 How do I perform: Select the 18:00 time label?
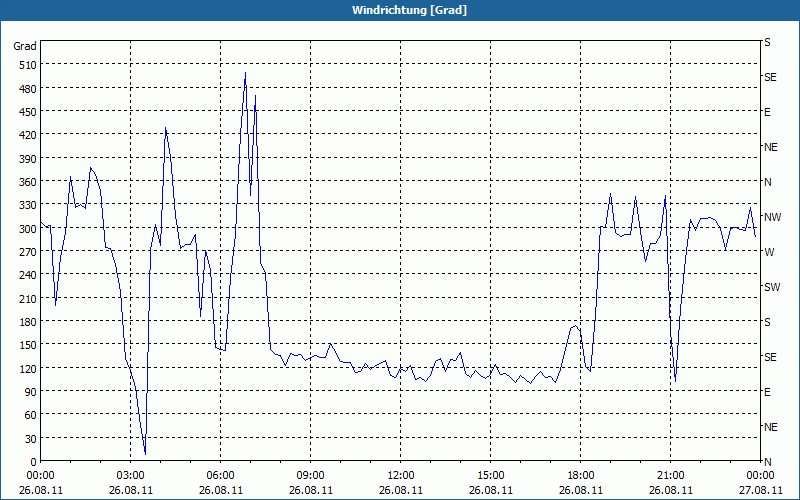581,476
